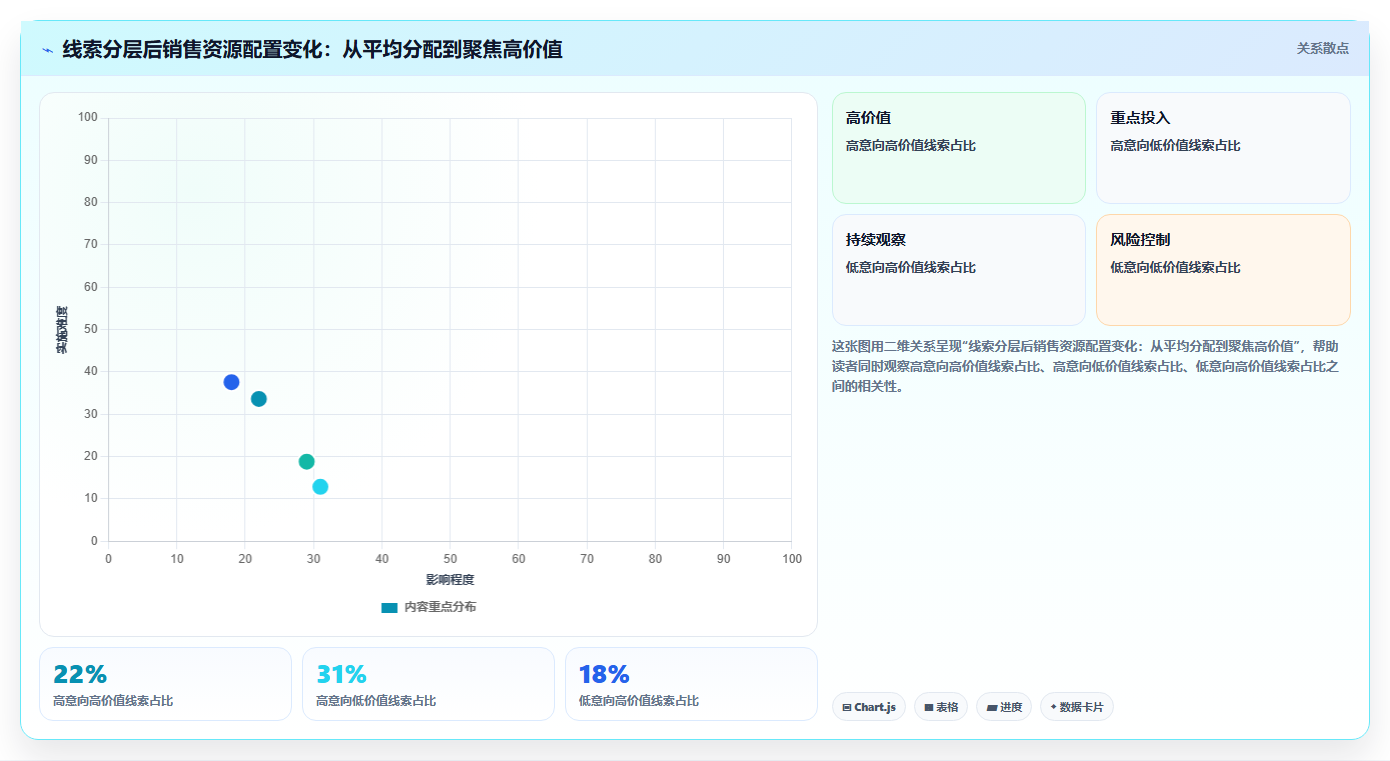
Task: Click the 内容重点分布 legend color box
Action: pos(389,607)
